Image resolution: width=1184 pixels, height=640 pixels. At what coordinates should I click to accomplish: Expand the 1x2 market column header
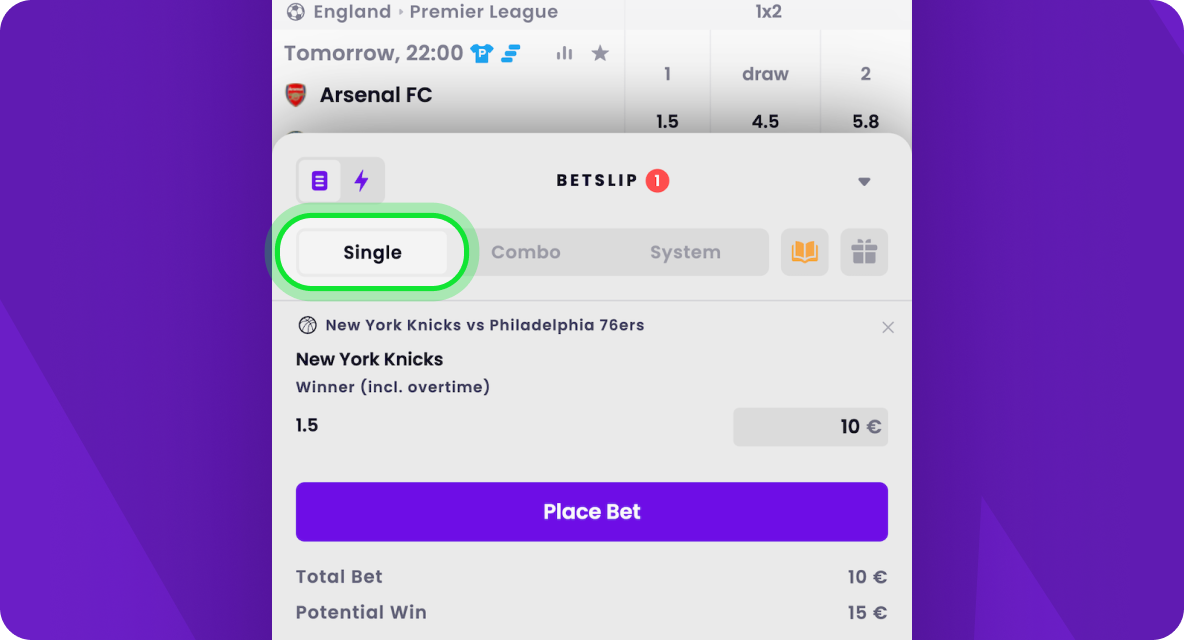767,12
